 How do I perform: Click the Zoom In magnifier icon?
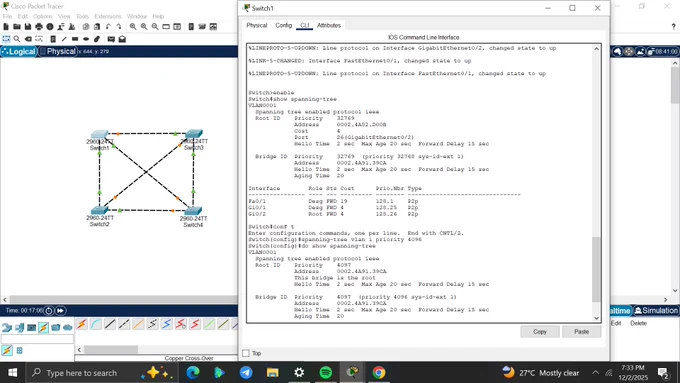(133, 27)
